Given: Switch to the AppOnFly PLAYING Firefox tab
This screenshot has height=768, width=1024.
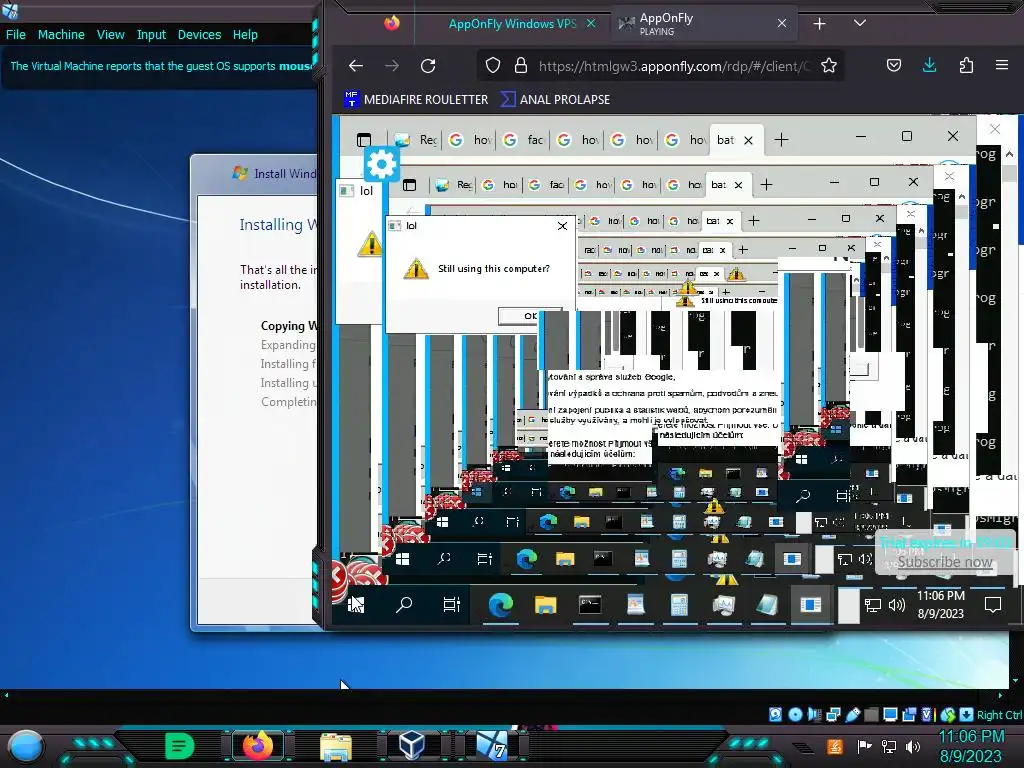Looking at the screenshot, I should point(703,24).
